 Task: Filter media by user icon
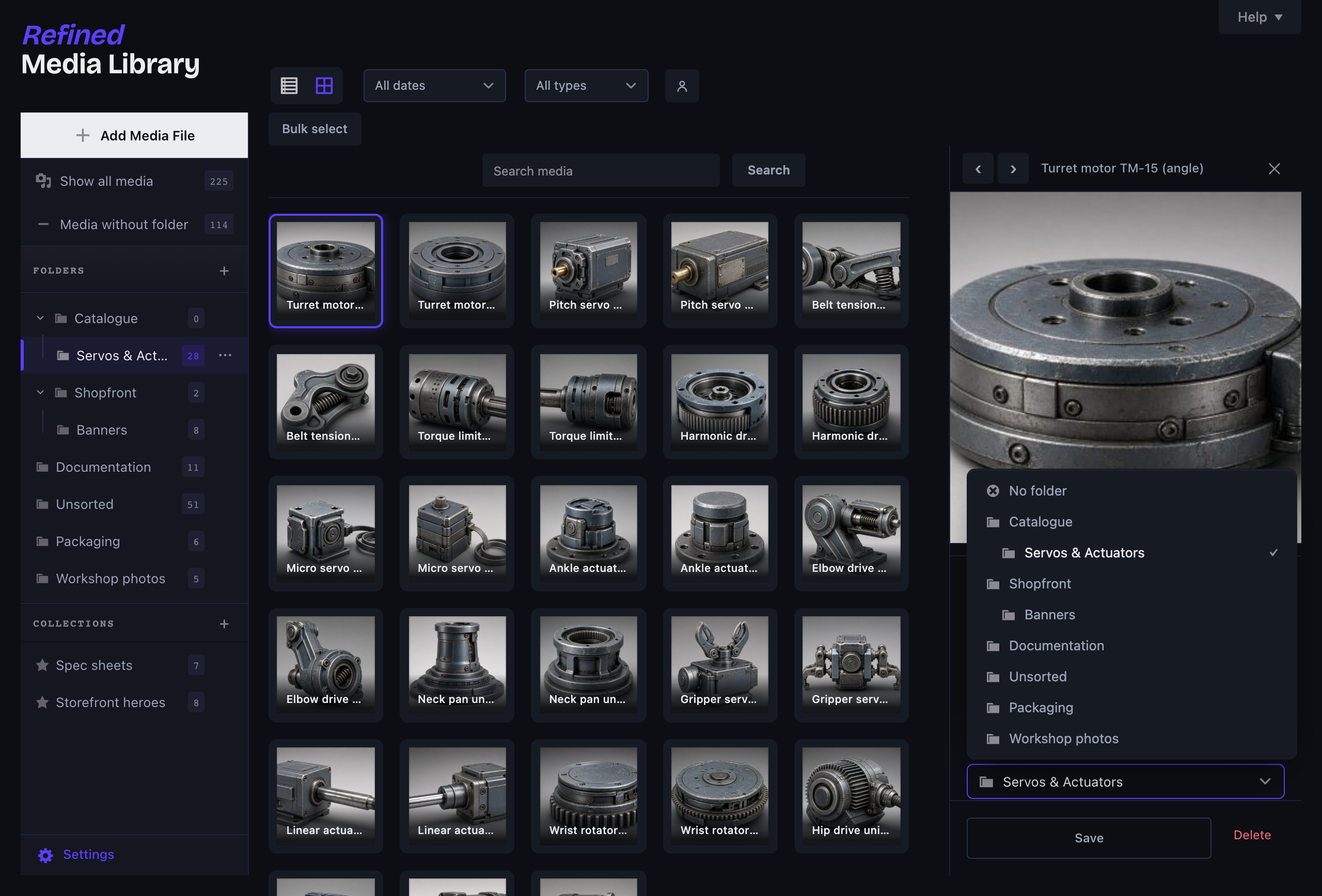point(682,86)
